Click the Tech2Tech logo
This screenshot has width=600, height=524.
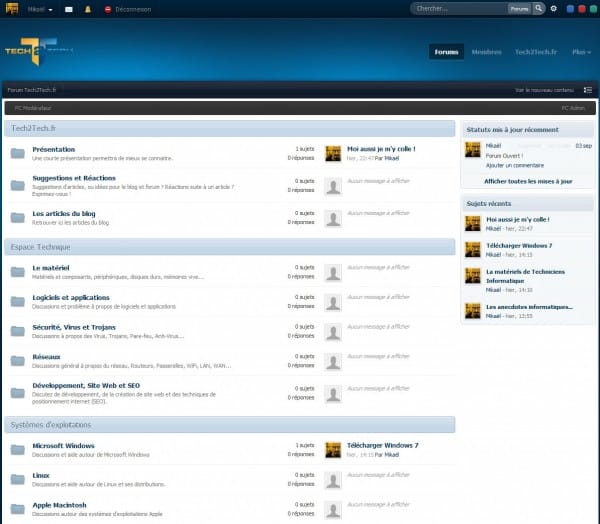(37, 50)
